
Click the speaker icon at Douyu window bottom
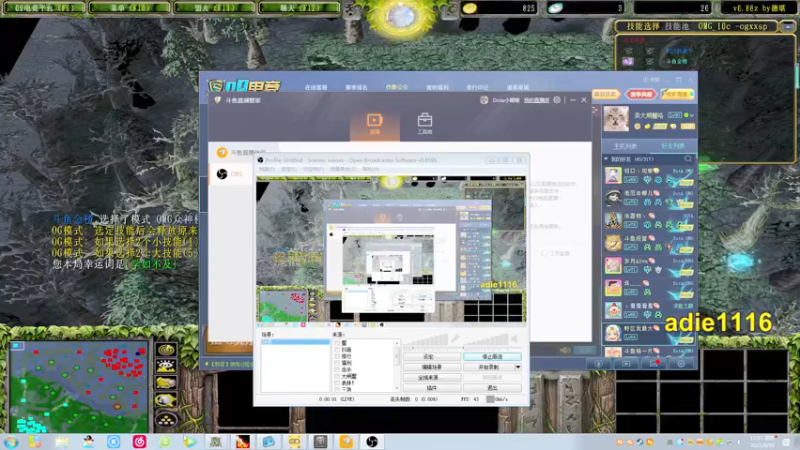click(x=565, y=350)
